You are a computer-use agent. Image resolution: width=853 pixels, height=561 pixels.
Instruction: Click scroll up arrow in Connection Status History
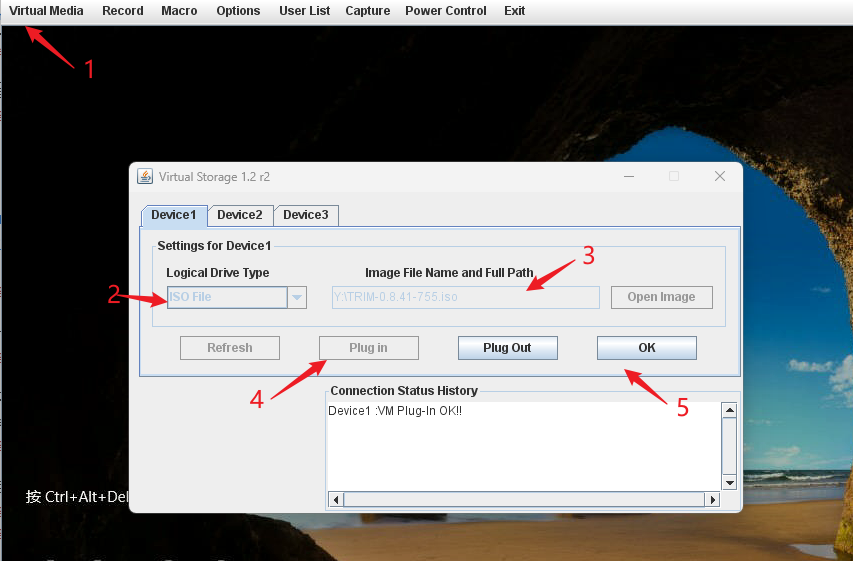click(x=730, y=410)
